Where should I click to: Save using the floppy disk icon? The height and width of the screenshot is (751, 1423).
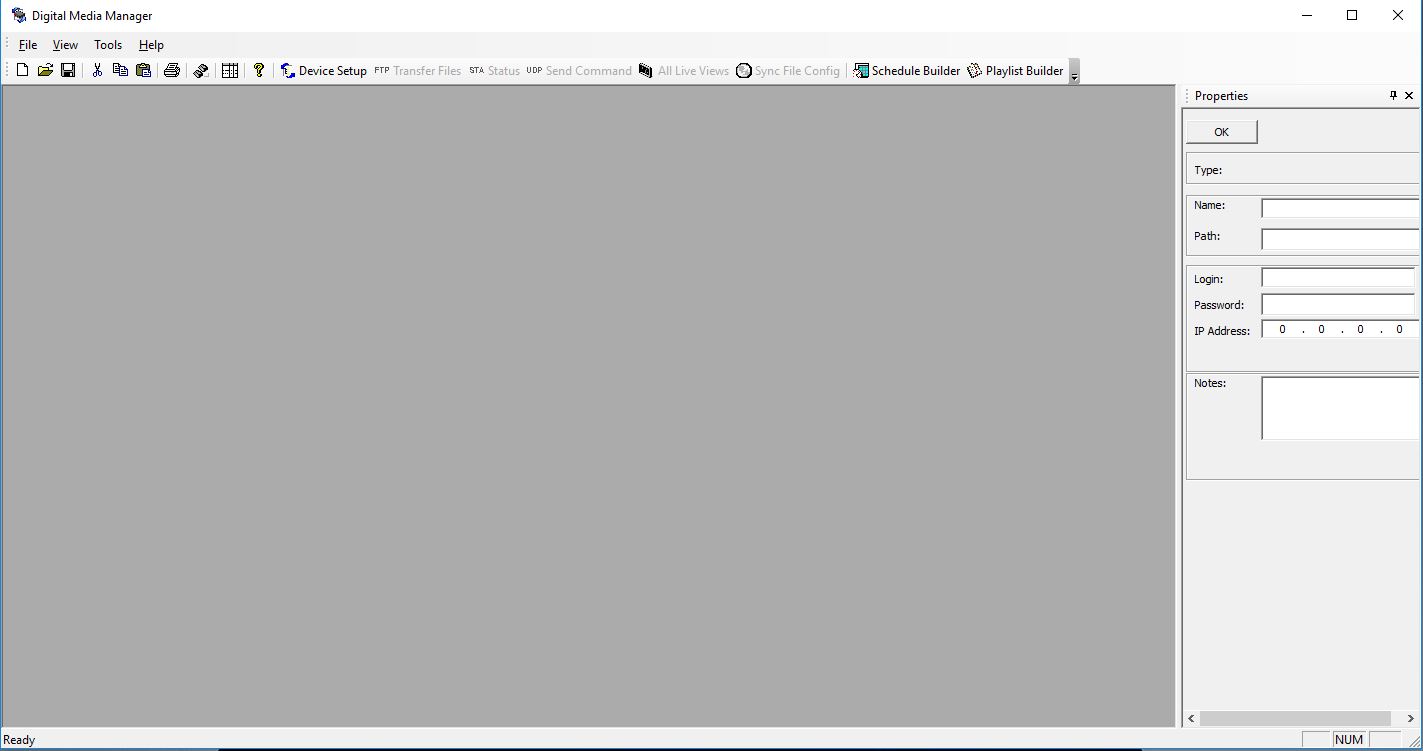[68, 70]
